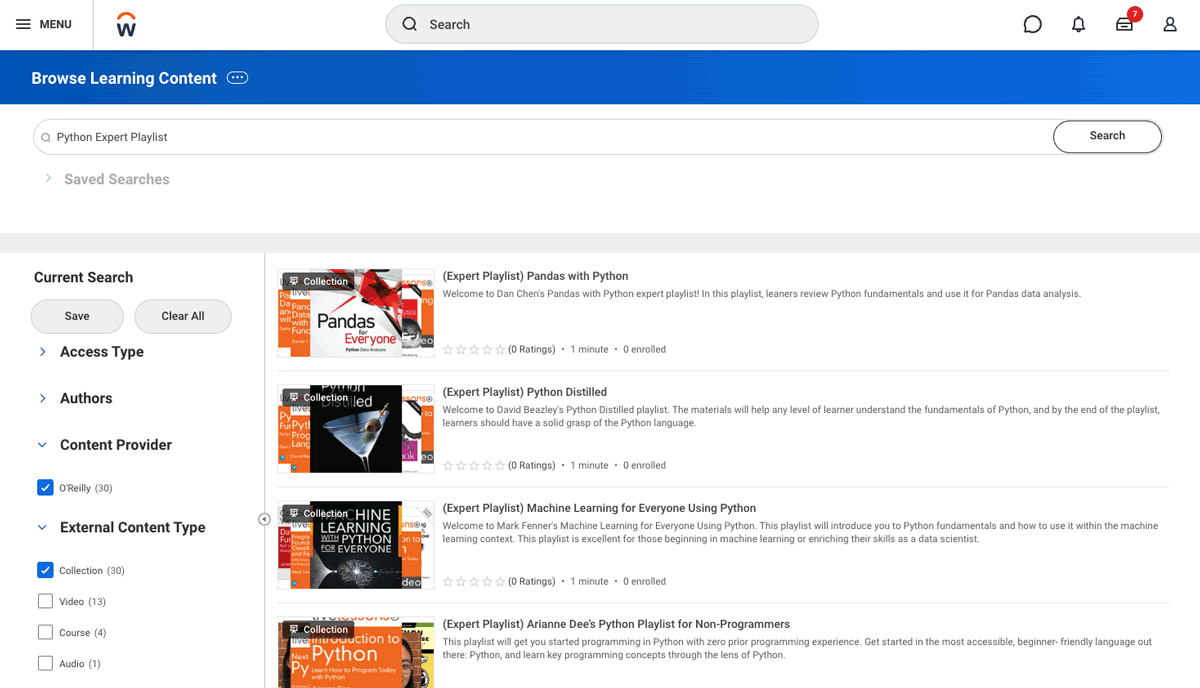Click magnifier icon in learning content search field
This screenshot has height=688, width=1200.
[x=46, y=138]
